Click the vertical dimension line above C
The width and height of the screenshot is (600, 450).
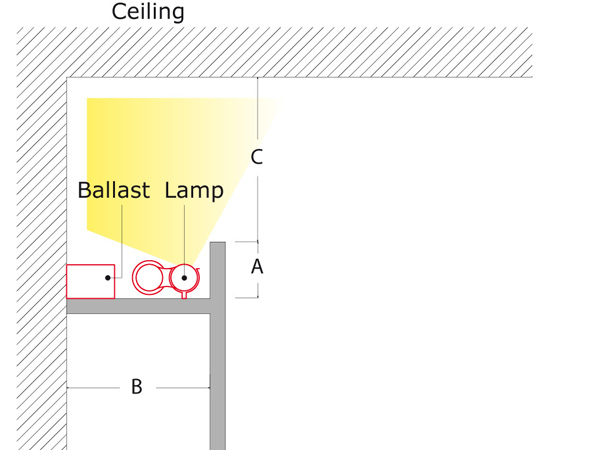pos(258,108)
